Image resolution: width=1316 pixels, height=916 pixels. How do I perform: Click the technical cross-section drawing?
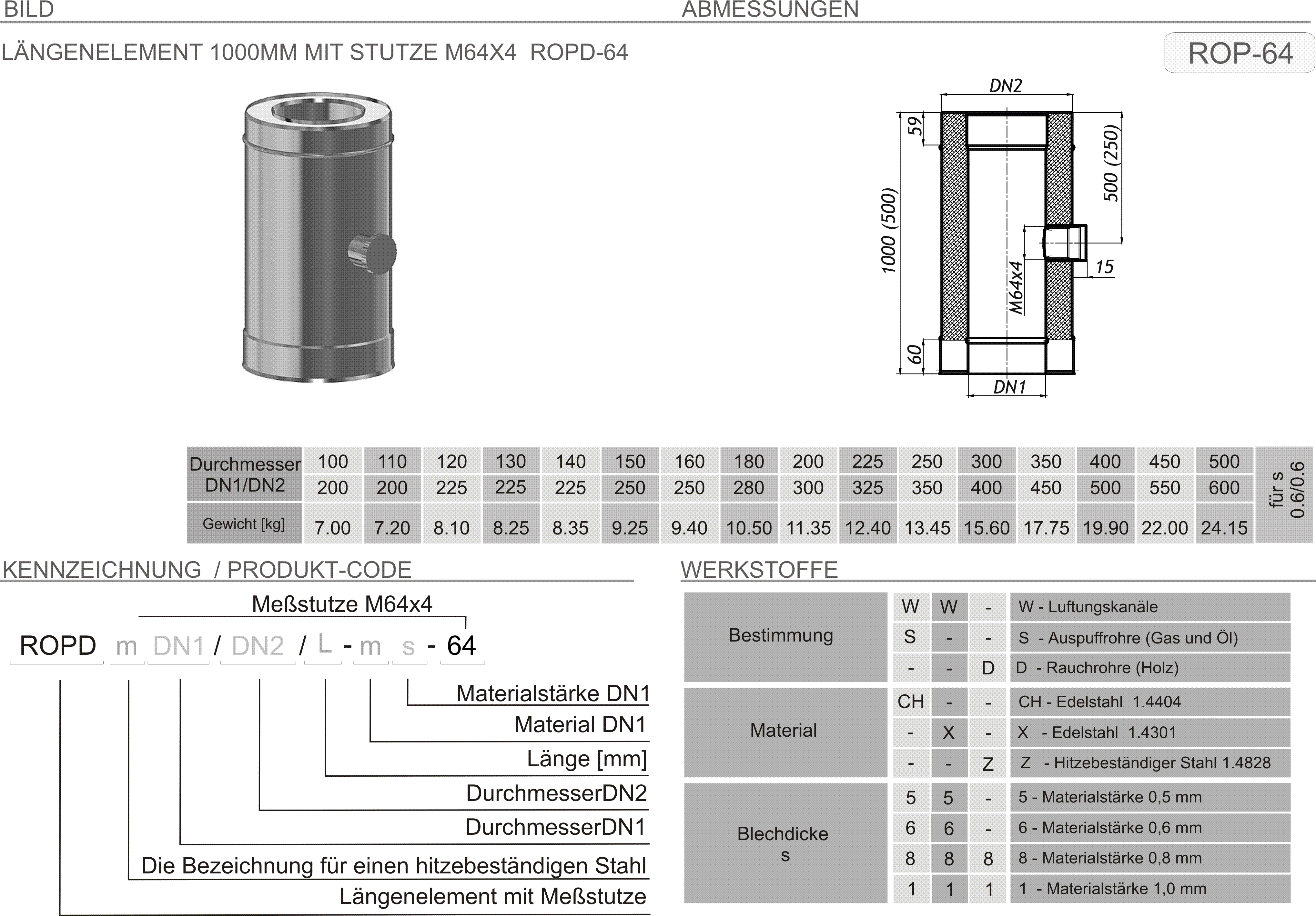click(1003, 238)
